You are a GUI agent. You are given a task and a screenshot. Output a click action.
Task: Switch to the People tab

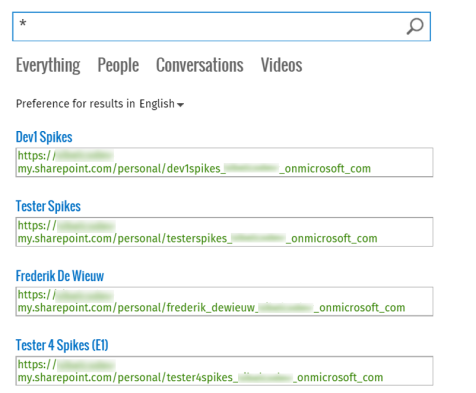click(118, 65)
